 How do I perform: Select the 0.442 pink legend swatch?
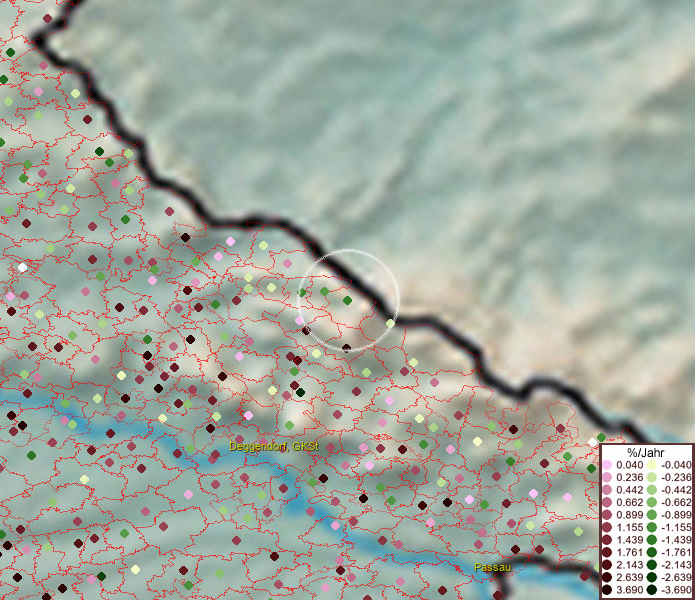607,490
